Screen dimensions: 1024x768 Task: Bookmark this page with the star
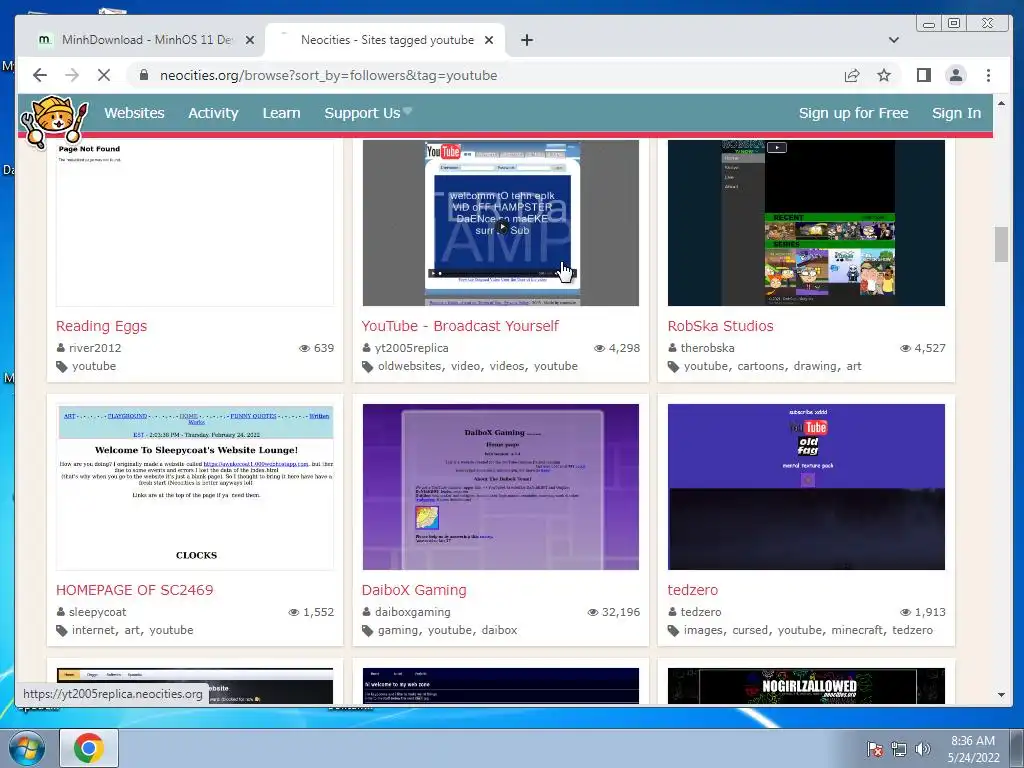click(884, 75)
